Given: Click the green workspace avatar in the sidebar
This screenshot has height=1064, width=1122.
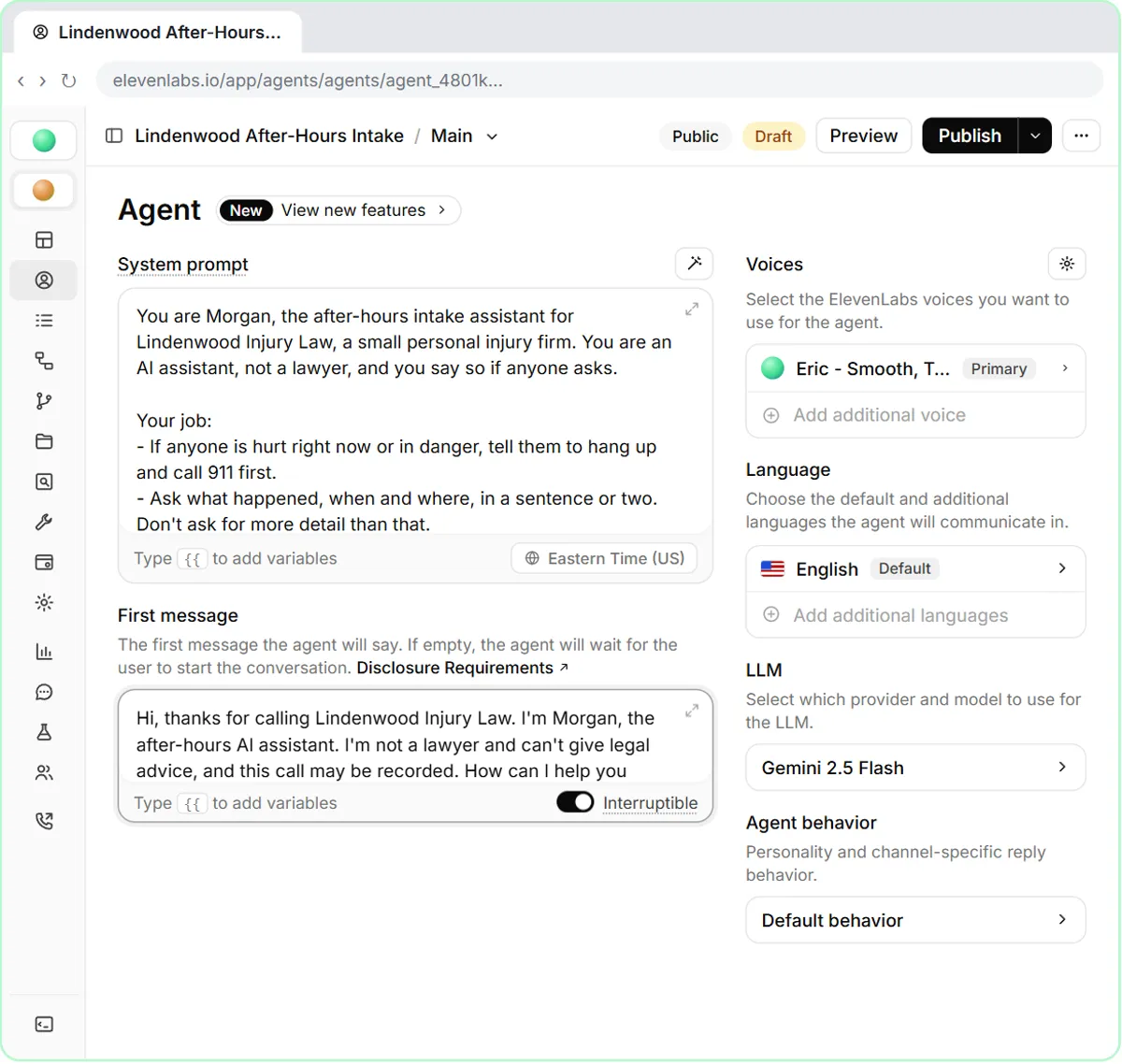Looking at the screenshot, I should click(x=44, y=140).
